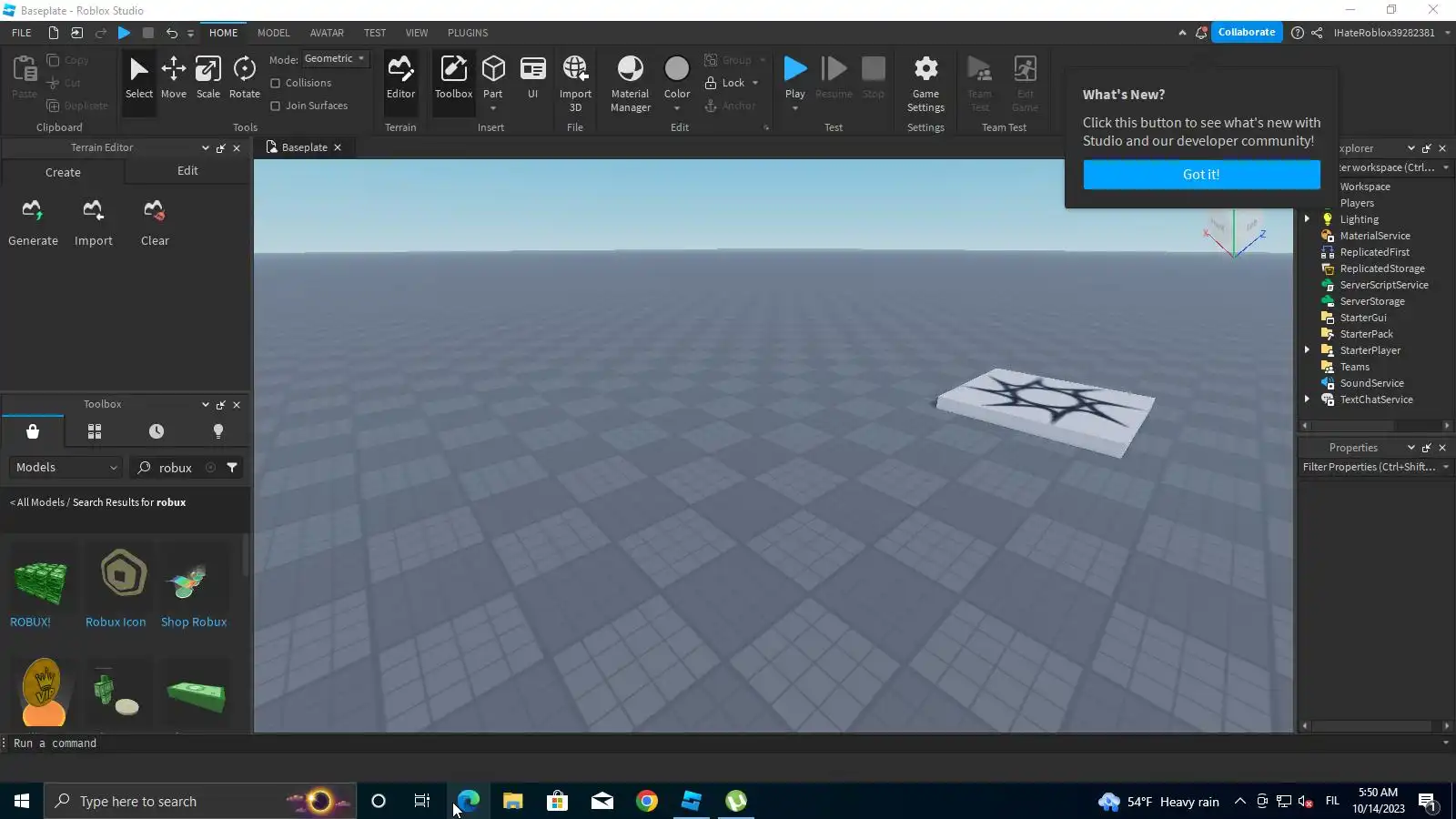Expand the Lighting tree node
The height and width of the screenshot is (819, 1456).
point(1308,219)
